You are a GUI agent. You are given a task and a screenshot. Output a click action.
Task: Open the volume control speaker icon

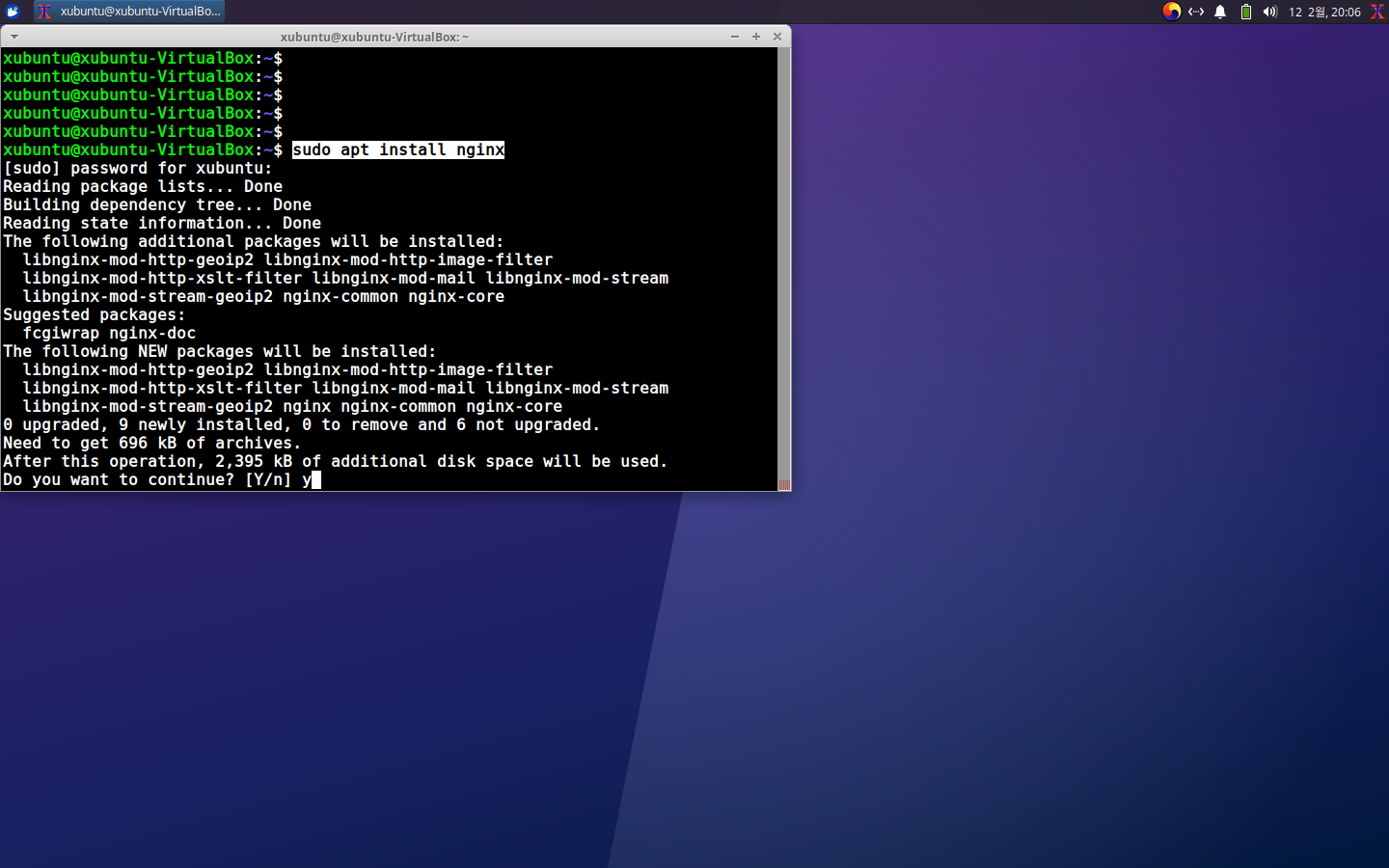pyautogui.click(x=1269, y=12)
